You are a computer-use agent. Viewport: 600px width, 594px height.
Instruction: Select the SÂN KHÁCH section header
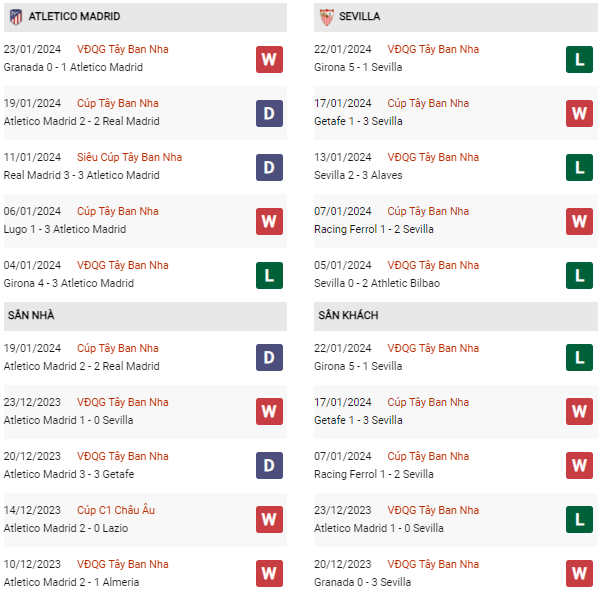pyautogui.click(x=348, y=316)
